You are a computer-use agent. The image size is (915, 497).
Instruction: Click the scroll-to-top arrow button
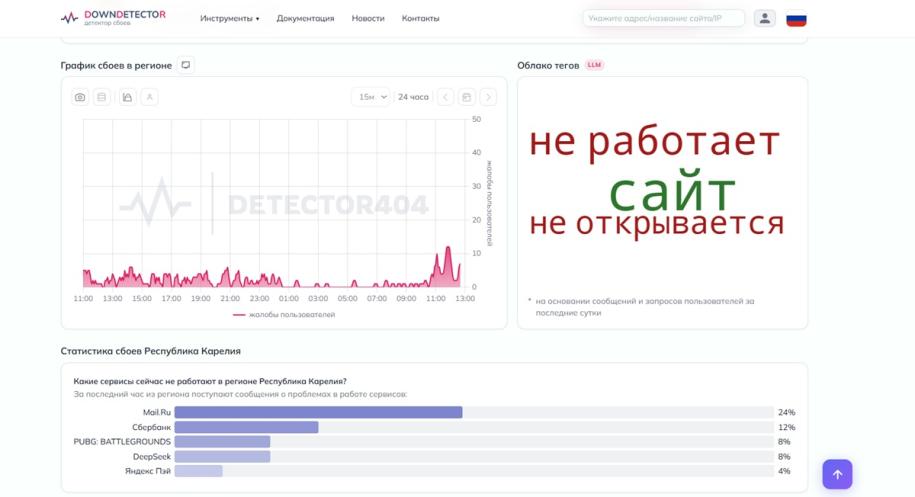click(x=837, y=474)
